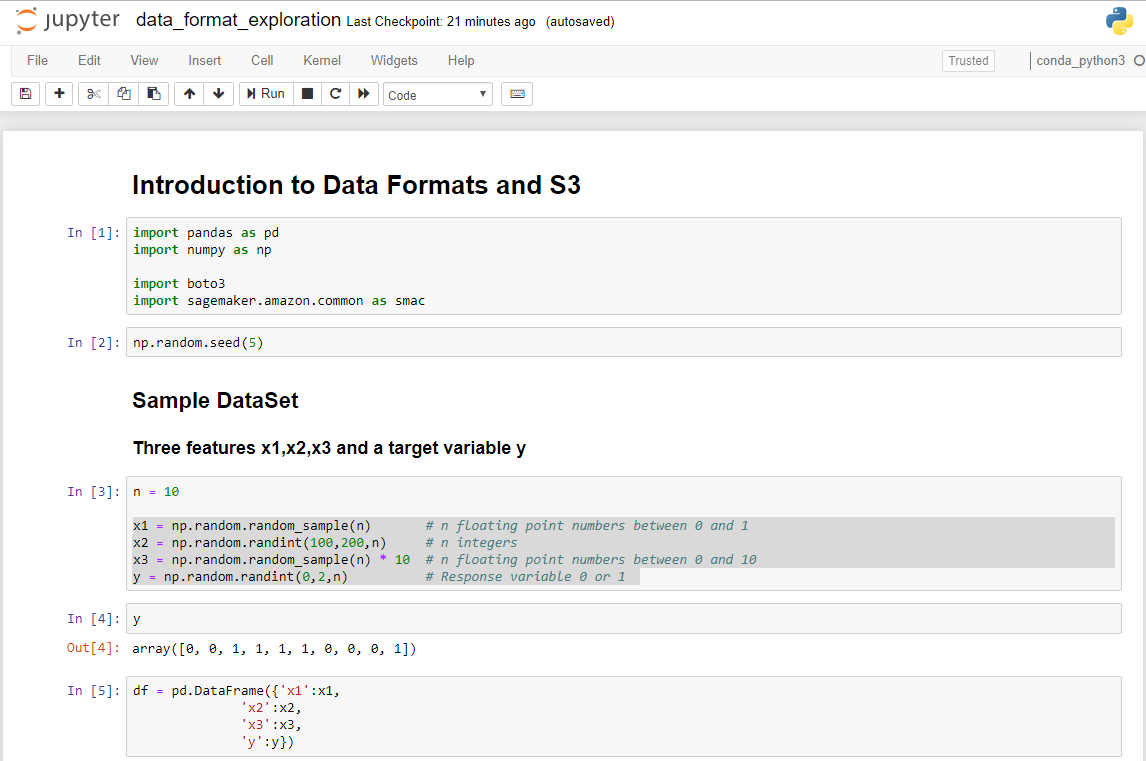Click the Last Checkpoint status text
Screen dimensions: 1146x761
[x=441, y=22]
